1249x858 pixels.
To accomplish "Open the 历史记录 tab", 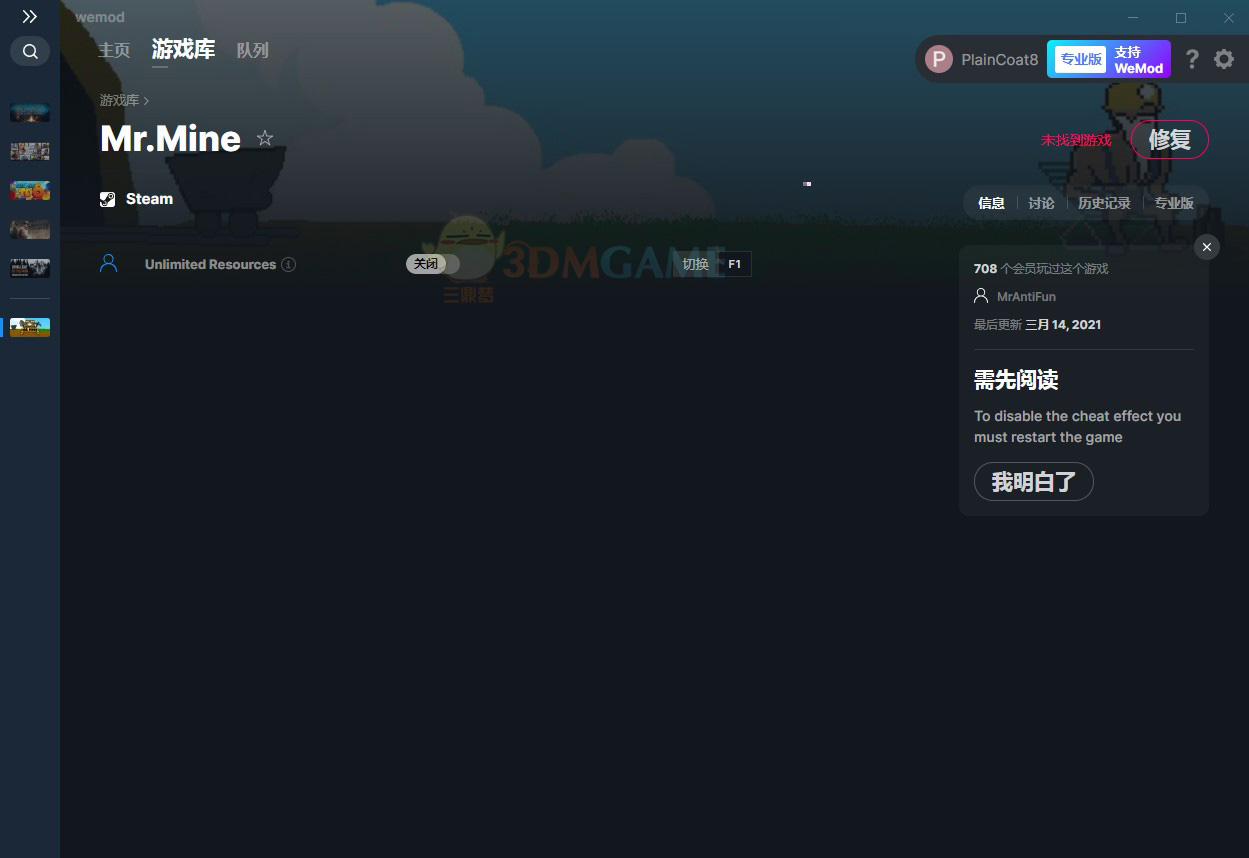I will [1104, 203].
